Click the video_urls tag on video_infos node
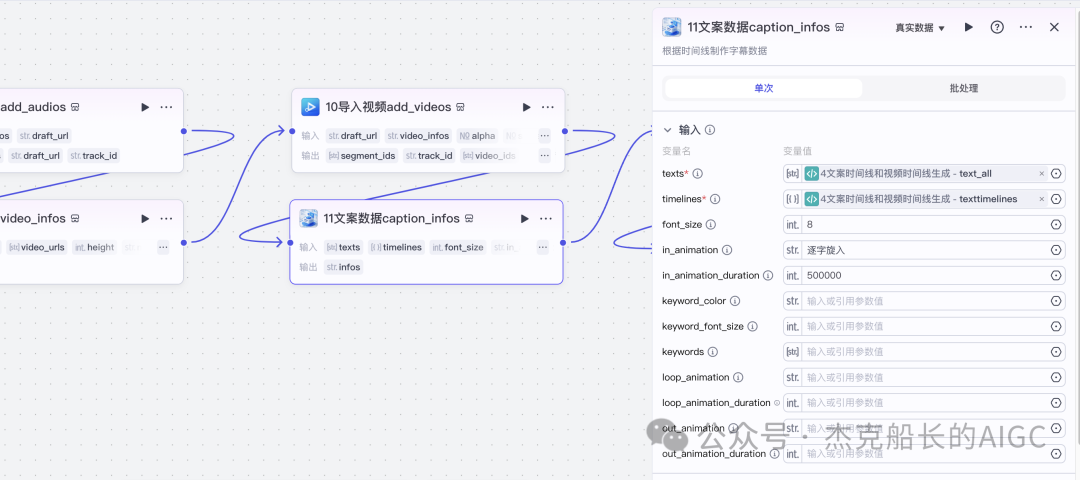 point(39,247)
